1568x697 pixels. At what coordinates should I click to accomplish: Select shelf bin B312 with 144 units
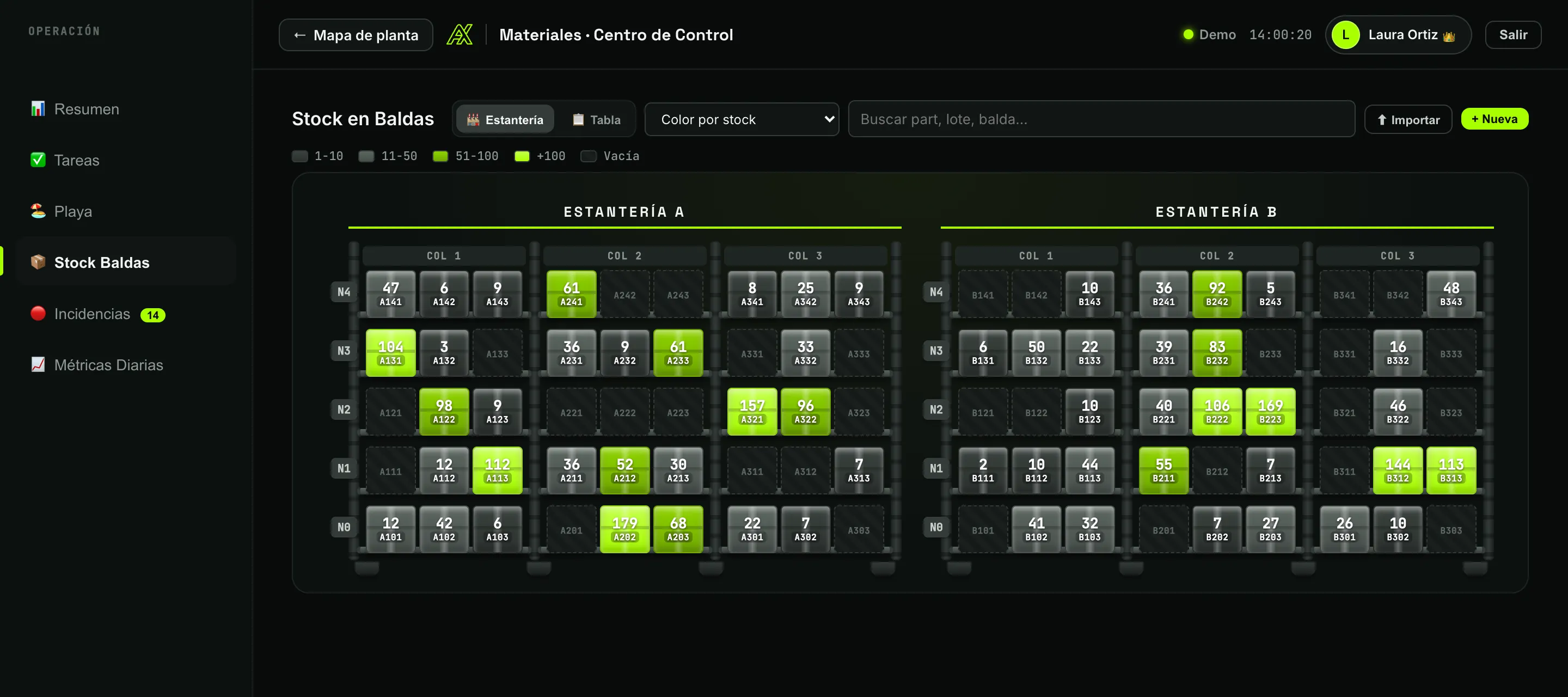coord(1398,470)
